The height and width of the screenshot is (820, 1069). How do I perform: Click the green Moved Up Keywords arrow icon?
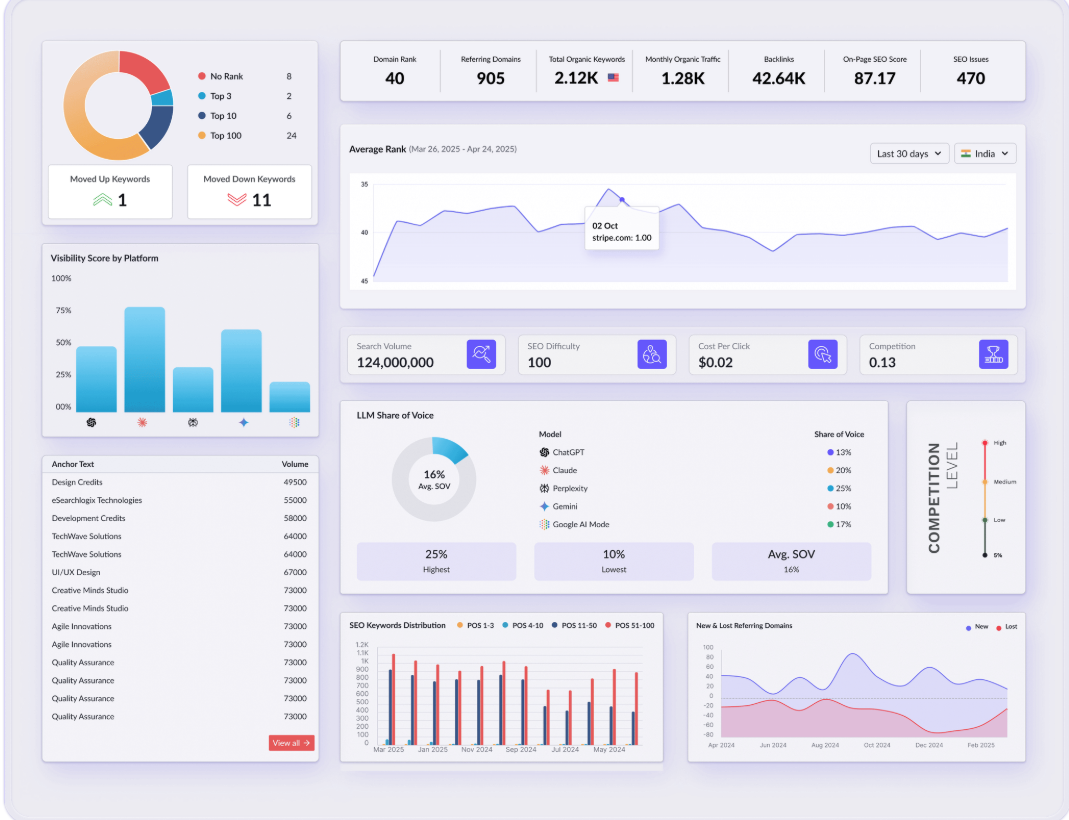[102, 200]
